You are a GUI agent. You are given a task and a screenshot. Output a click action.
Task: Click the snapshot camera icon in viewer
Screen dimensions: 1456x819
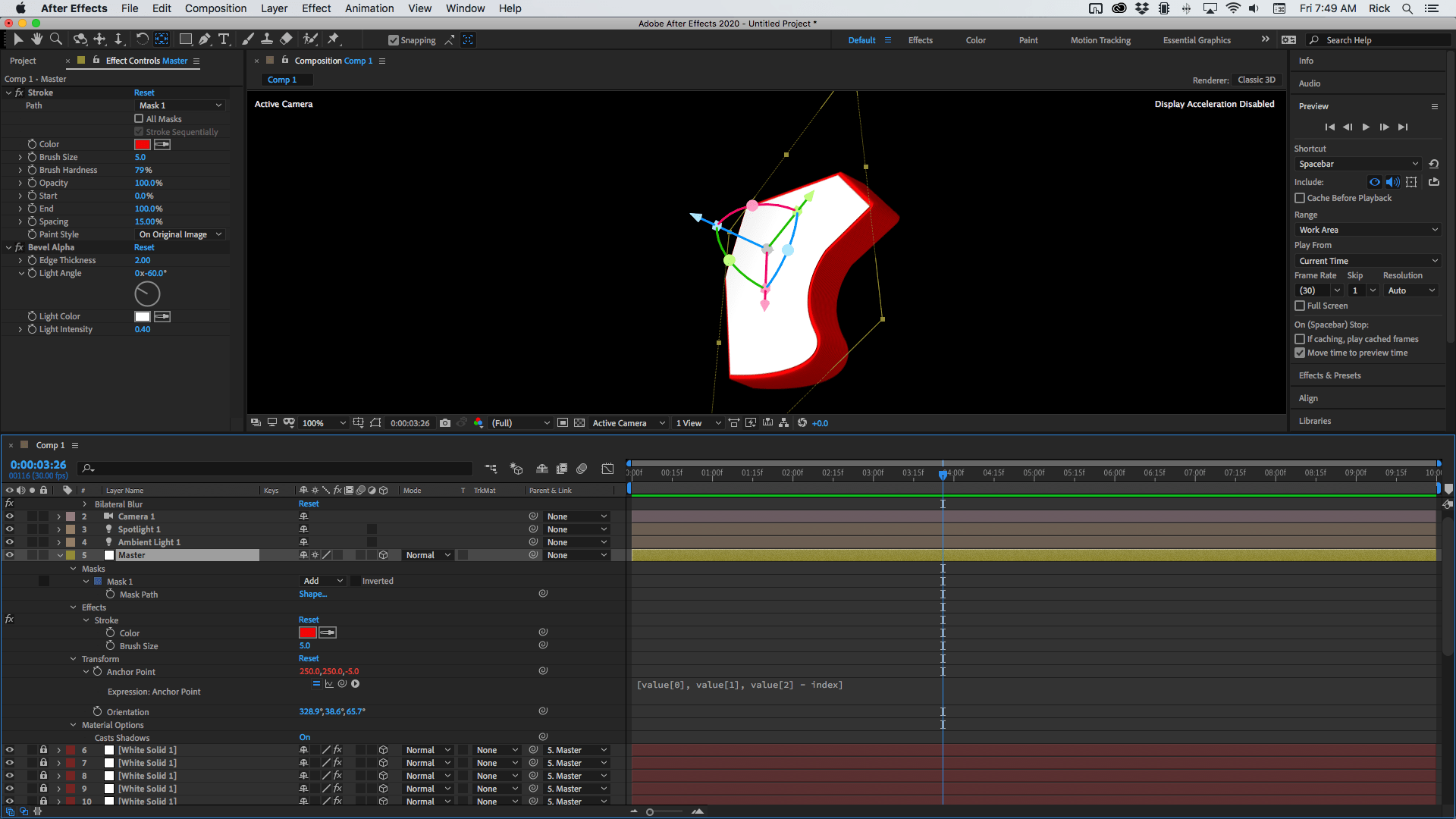click(445, 423)
